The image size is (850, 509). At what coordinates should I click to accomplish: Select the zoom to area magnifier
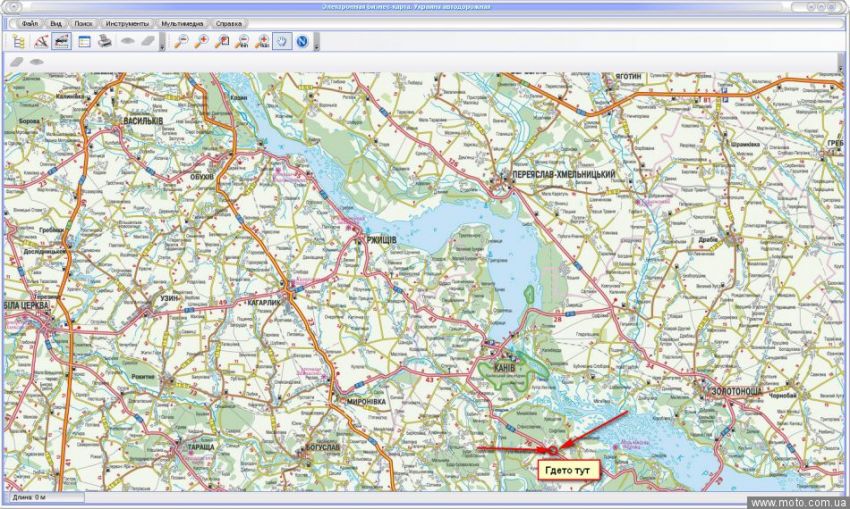pos(222,42)
